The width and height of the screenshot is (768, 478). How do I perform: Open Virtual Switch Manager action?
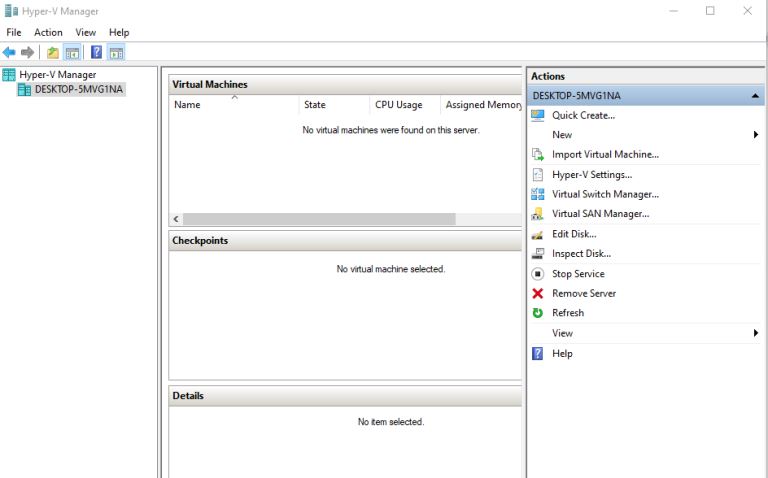click(605, 194)
